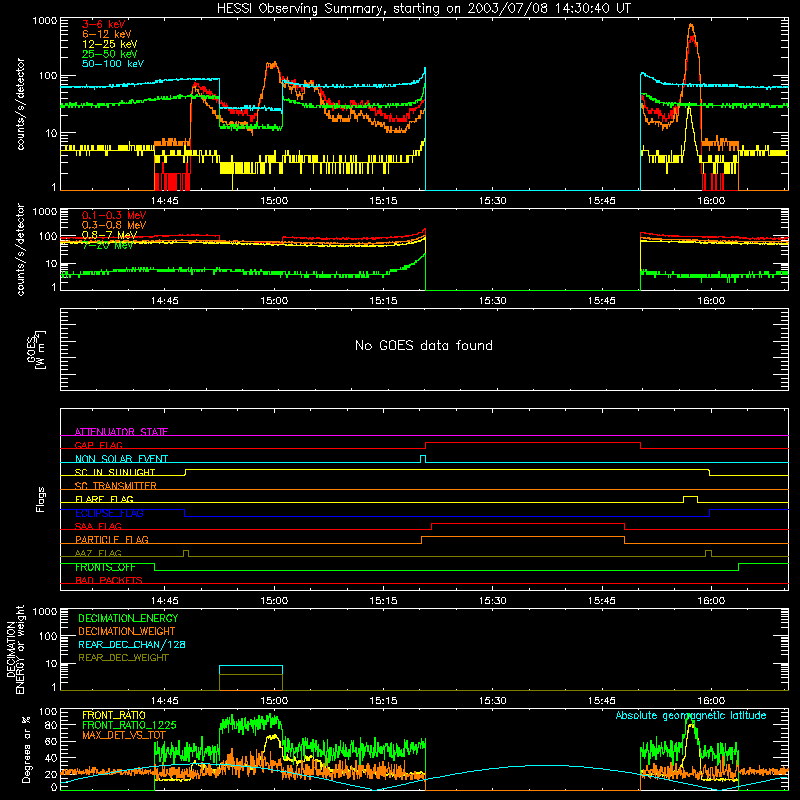Click the DECIMATION_WEIGHT legend label
This screenshot has height=800, width=800.
(x=127, y=631)
